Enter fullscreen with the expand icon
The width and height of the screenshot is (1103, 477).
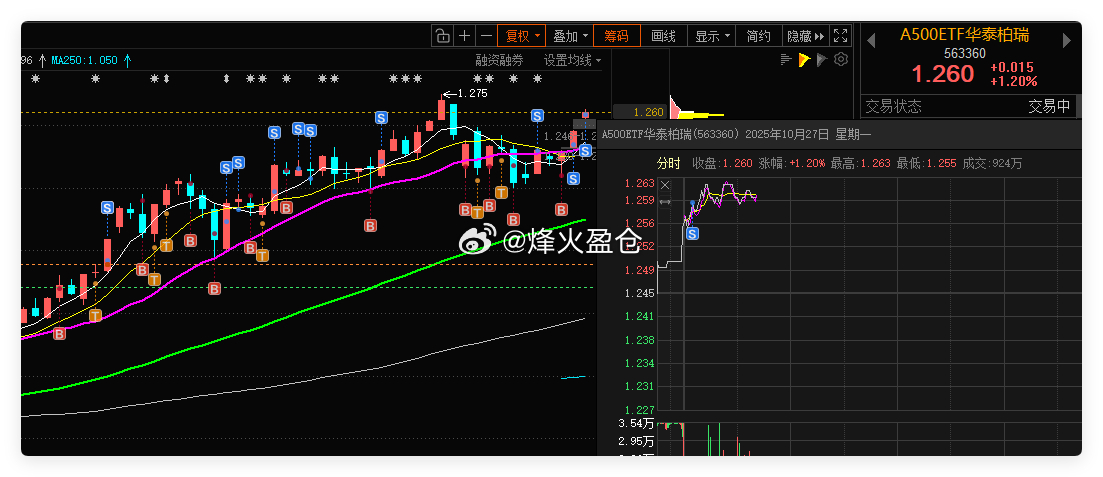tap(840, 36)
